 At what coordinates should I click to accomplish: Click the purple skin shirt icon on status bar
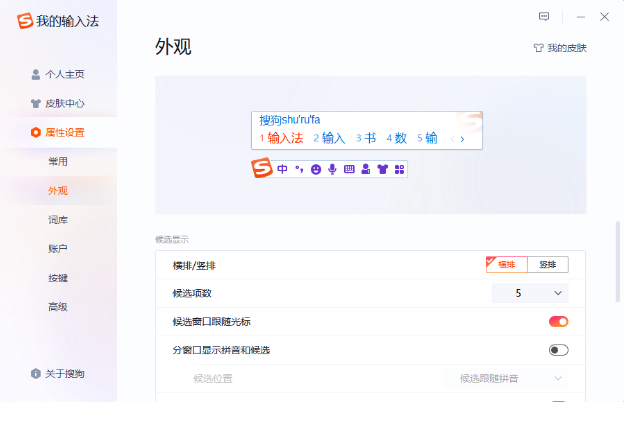pyautogui.click(x=383, y=169)
